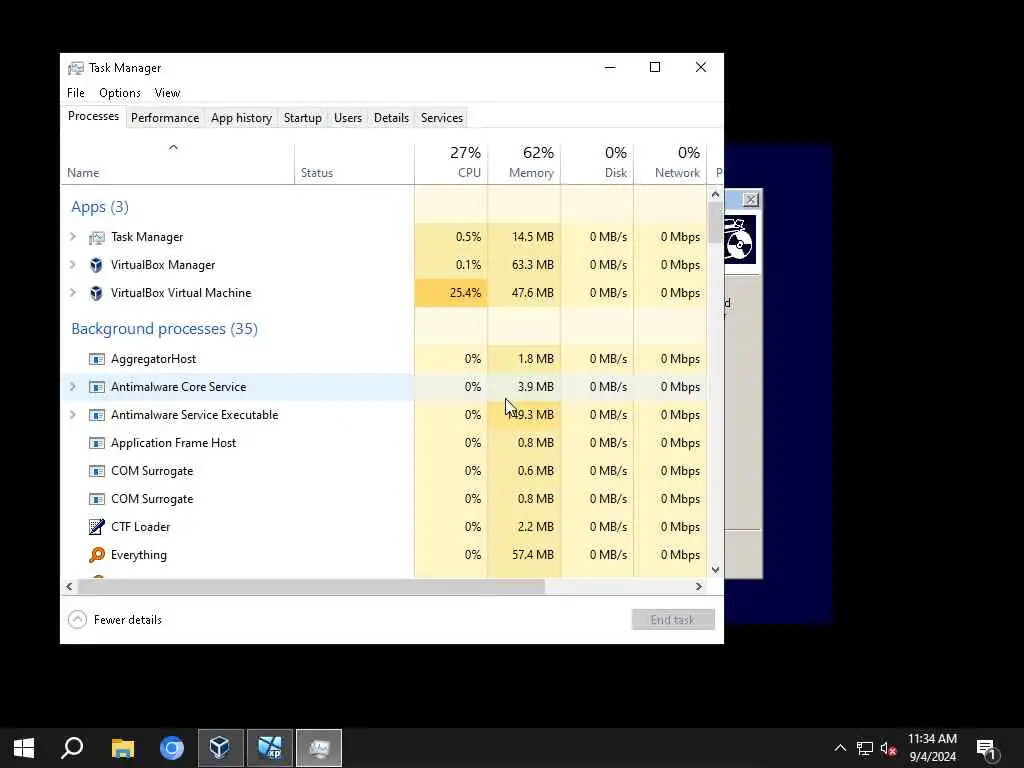Select the CTF Loader process row
The height and width of the screenshot is (768, 1024).
(384, 527)
